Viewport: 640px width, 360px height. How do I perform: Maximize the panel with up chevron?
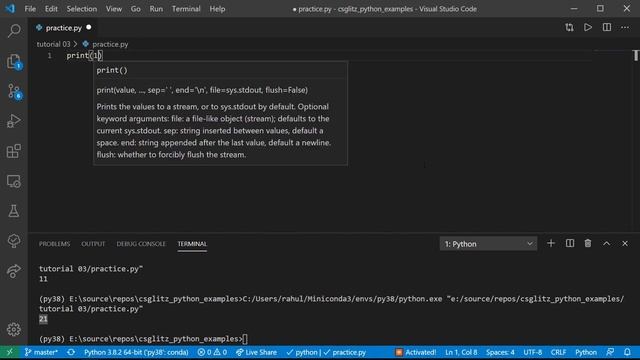[x=607, y=243]
